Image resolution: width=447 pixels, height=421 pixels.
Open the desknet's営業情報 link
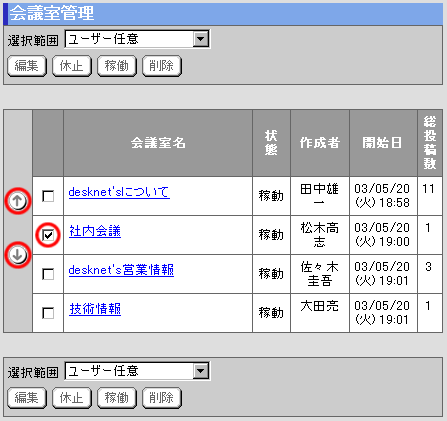121,270
